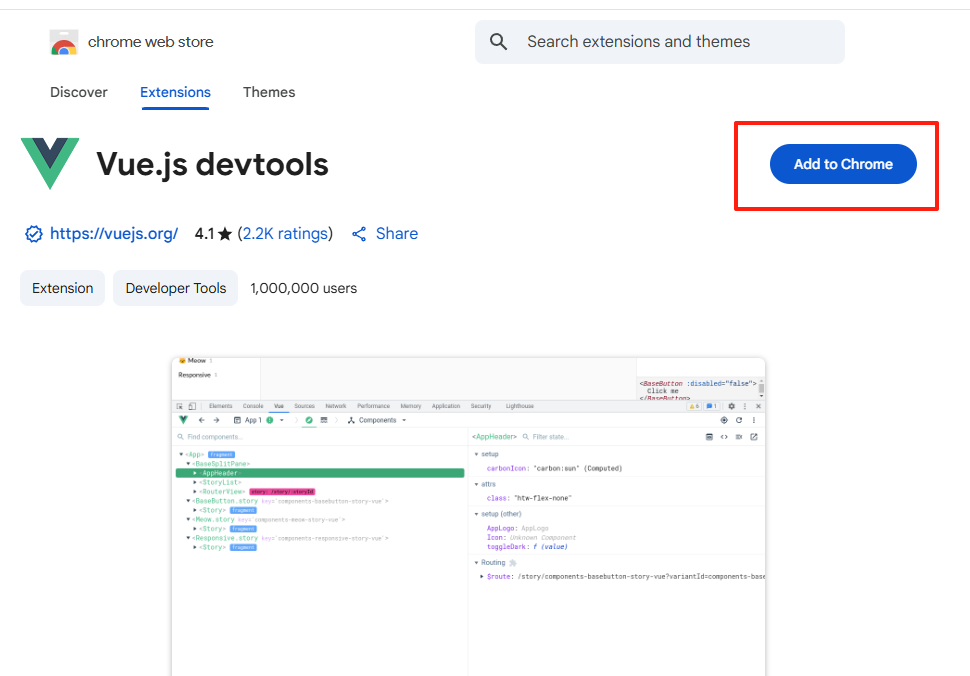Screen dimensions: 970x676
Task: Click the "1,000,000 users" text
Action: pyautogui.click(x=304, y=288)
